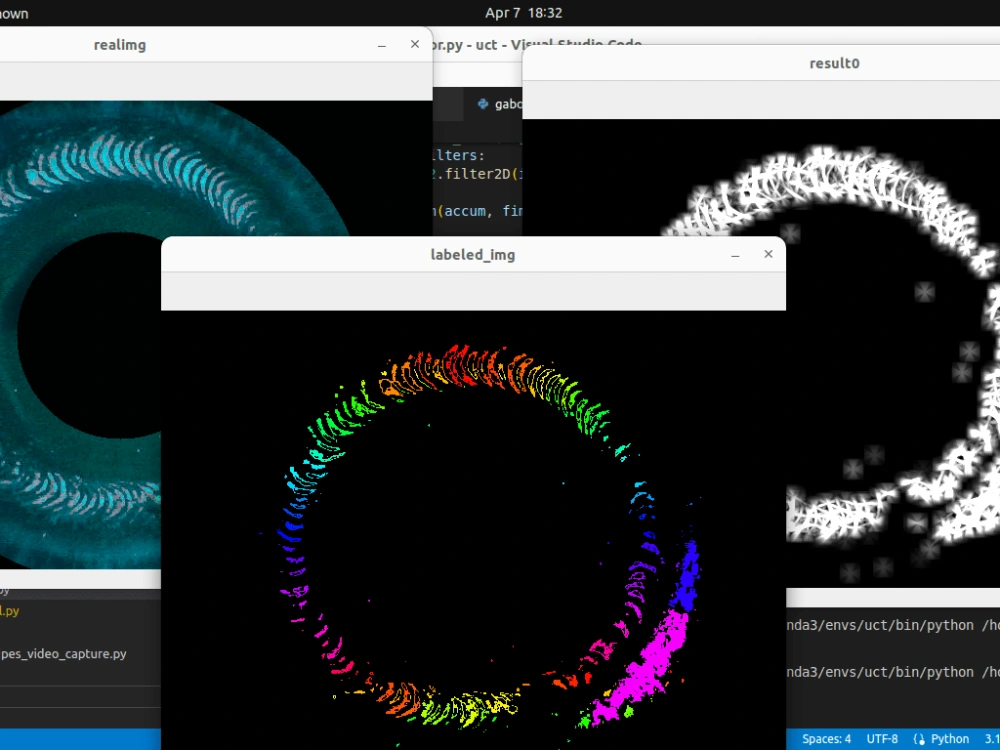Click second envs/uct/bin/python terminal line
Viewport: 1000px width, 750px height.
(892, 672)
